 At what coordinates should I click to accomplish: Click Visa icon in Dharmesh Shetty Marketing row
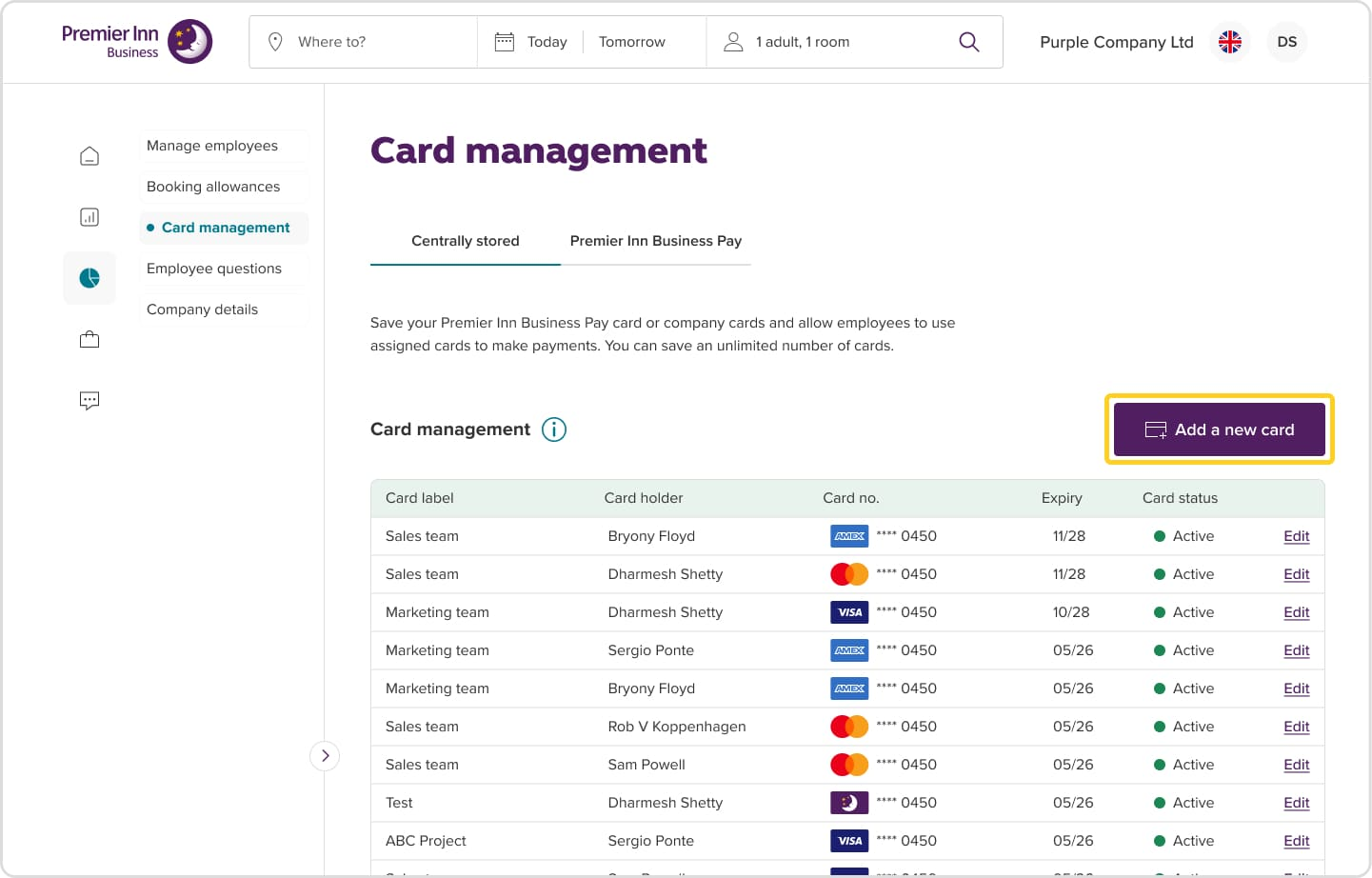point(849,612)
